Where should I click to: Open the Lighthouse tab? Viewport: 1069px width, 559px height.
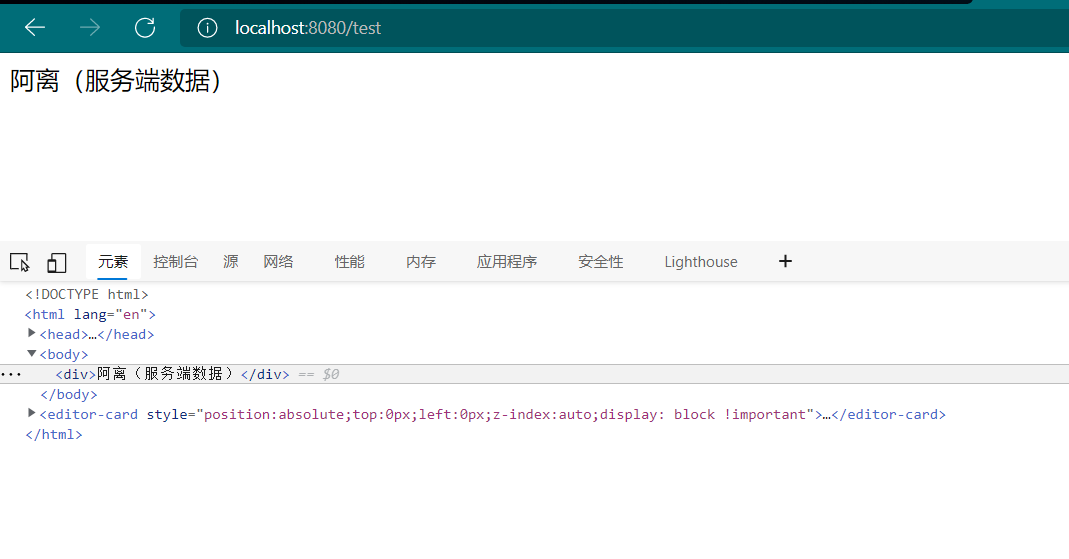701,262
